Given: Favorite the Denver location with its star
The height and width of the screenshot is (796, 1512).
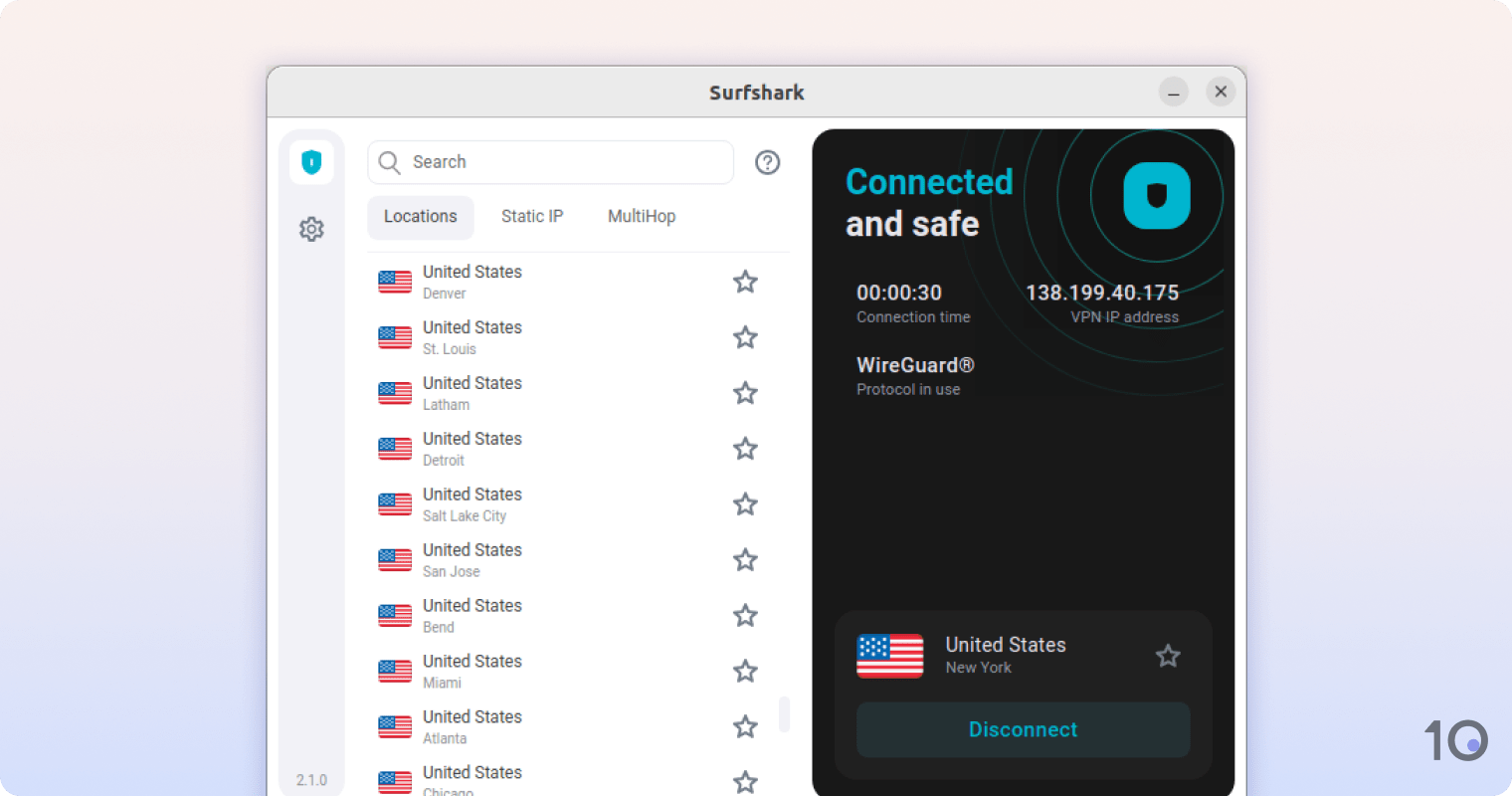Looking at the screenshot, I should click(x=745, y=282).
